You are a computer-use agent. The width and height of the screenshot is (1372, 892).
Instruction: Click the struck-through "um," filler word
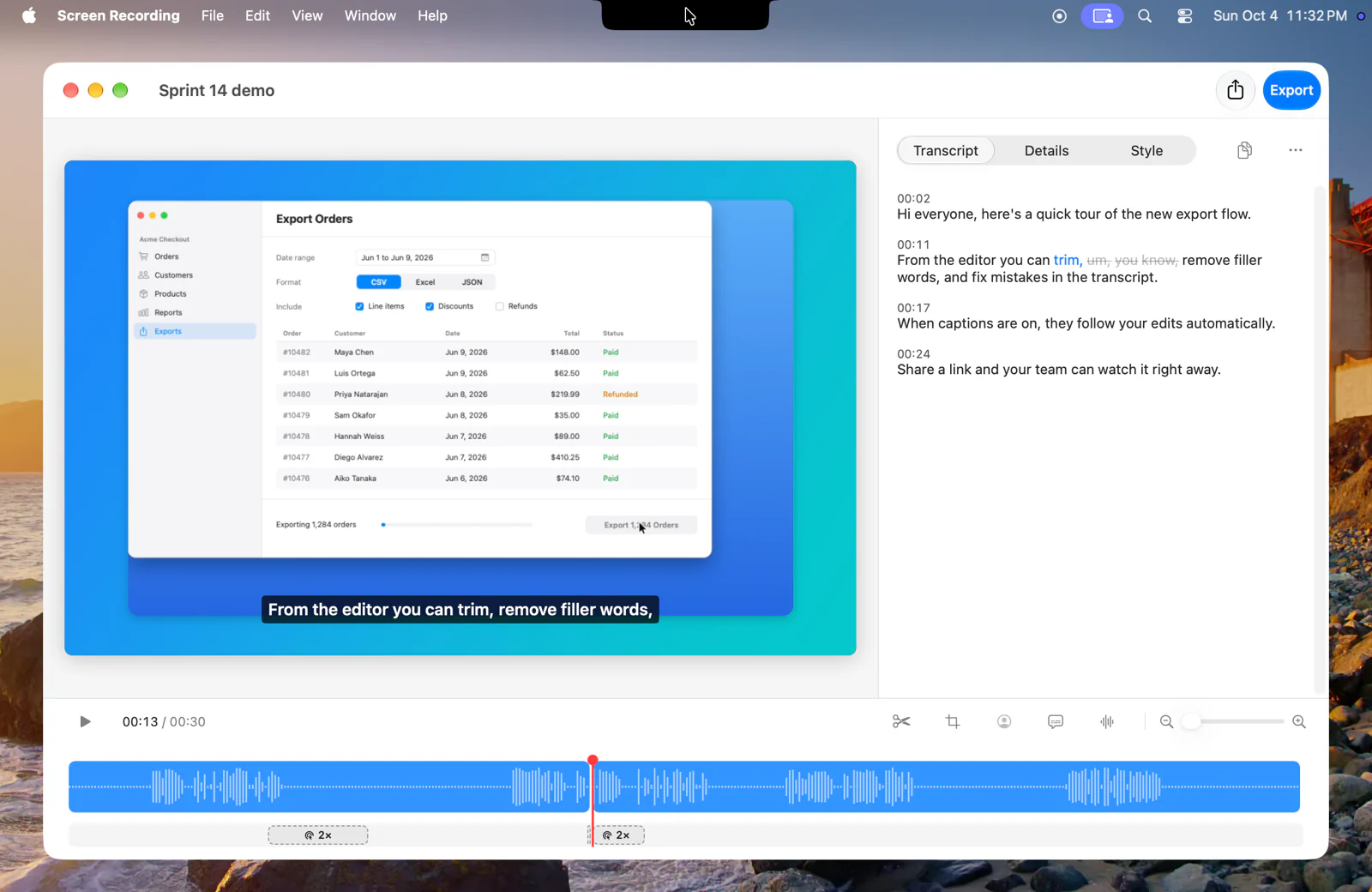tap(1098, 260)
